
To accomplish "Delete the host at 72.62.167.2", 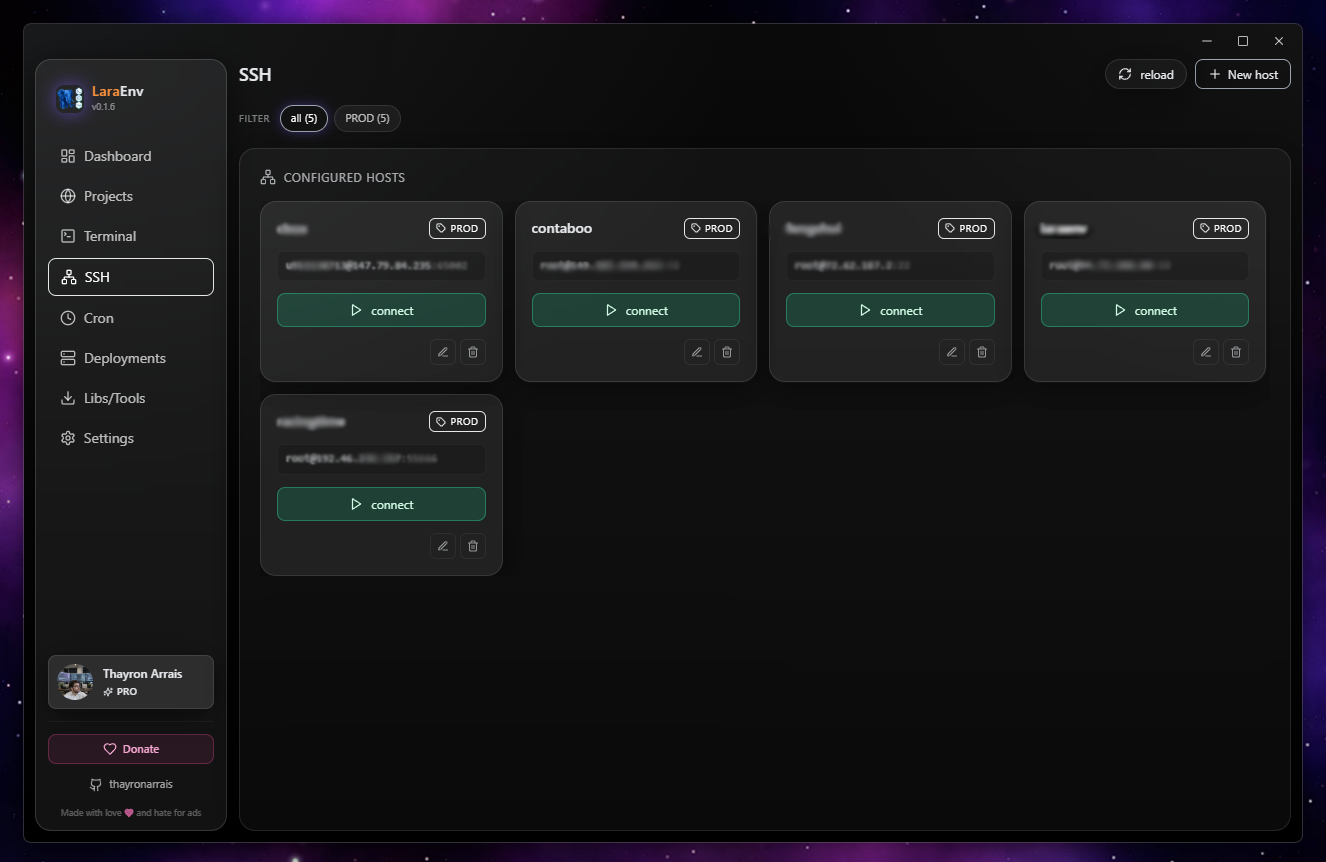I will tap(982, 352).
